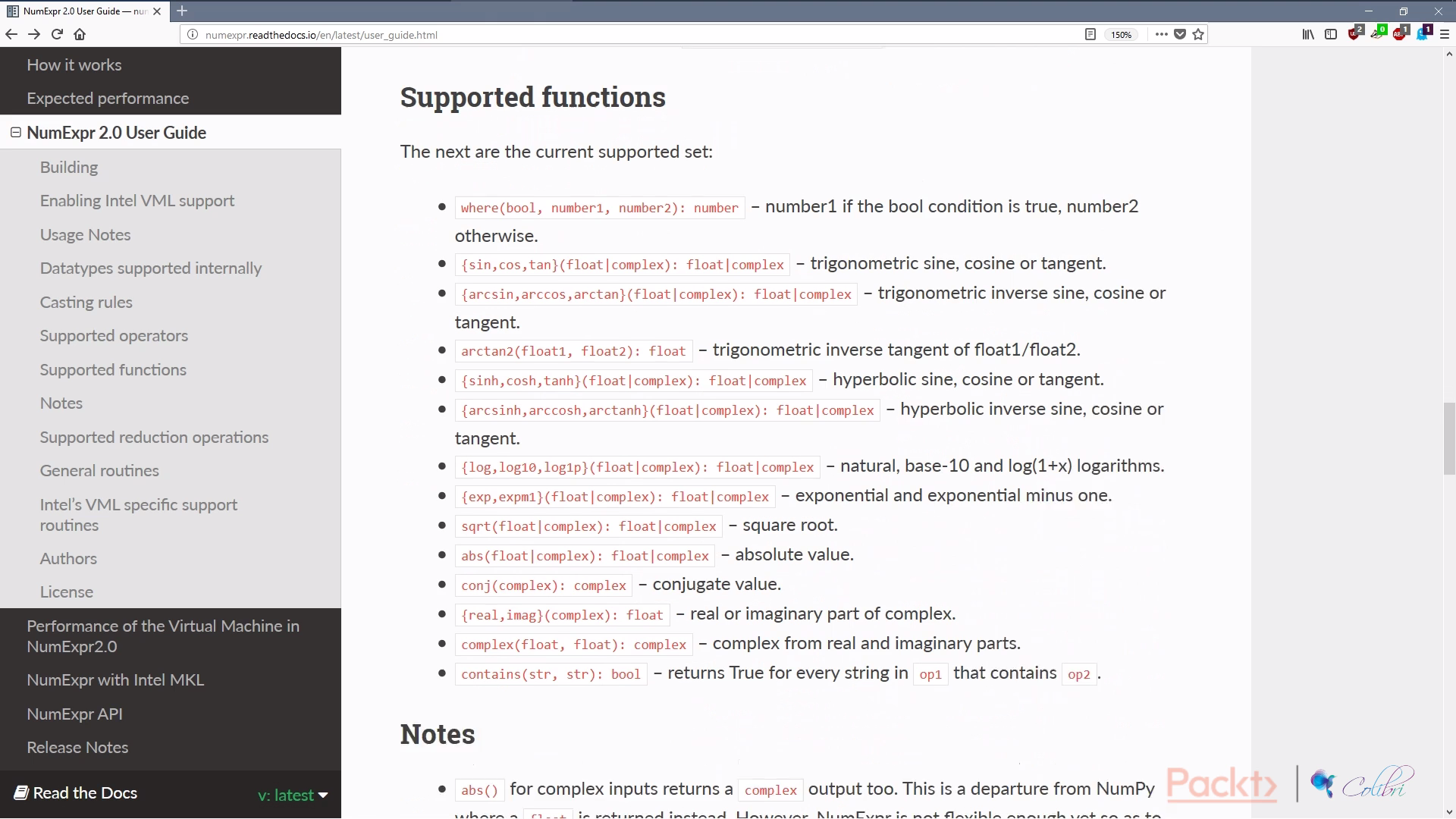The width and height of the screenshot is (1456, 819).
Task: Open a new browser tab
Action: (x=182, y=11)
